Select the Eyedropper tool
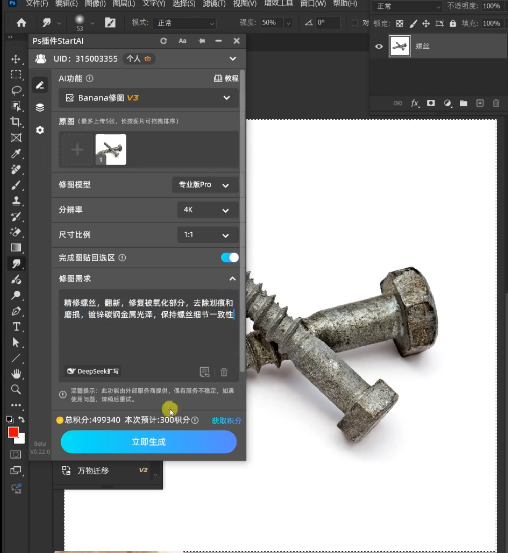This screenshot has height=553, width=508. pyautogui.click(x=16, y=153)
